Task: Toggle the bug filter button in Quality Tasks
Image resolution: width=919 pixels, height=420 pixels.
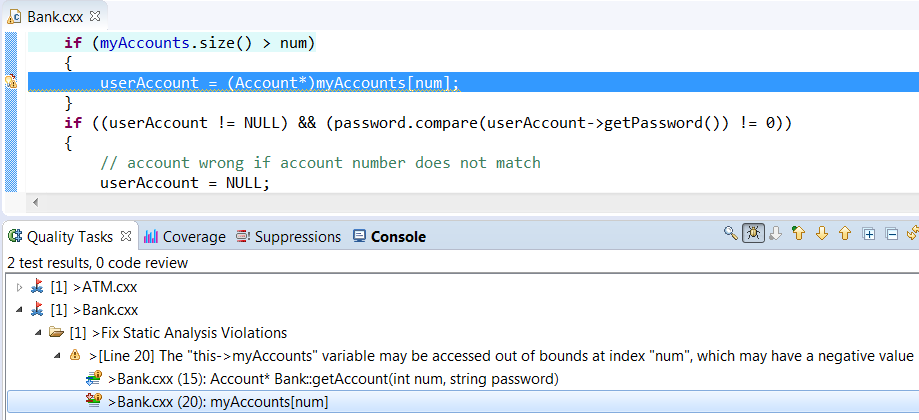Action: (x=753, y=233)
